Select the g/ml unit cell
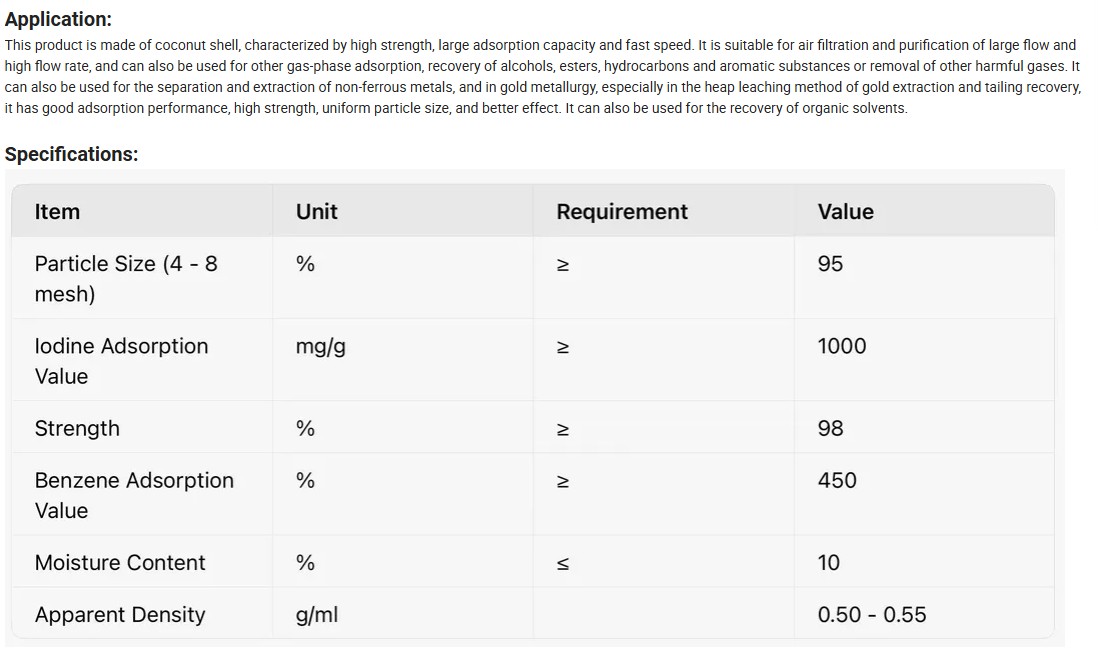The height and width of the screenshot is (660, 1098). [x=317, y=614]
